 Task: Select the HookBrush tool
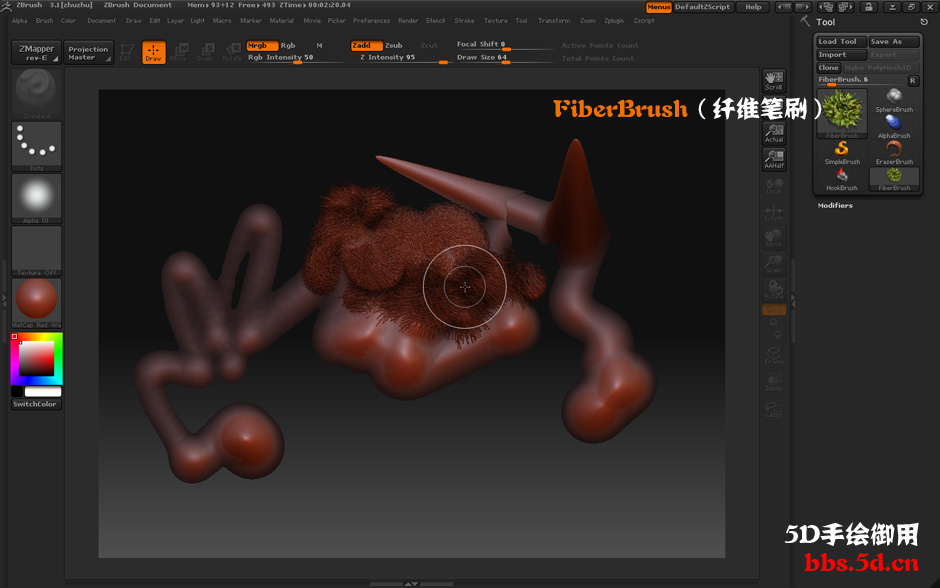[842, 179]
